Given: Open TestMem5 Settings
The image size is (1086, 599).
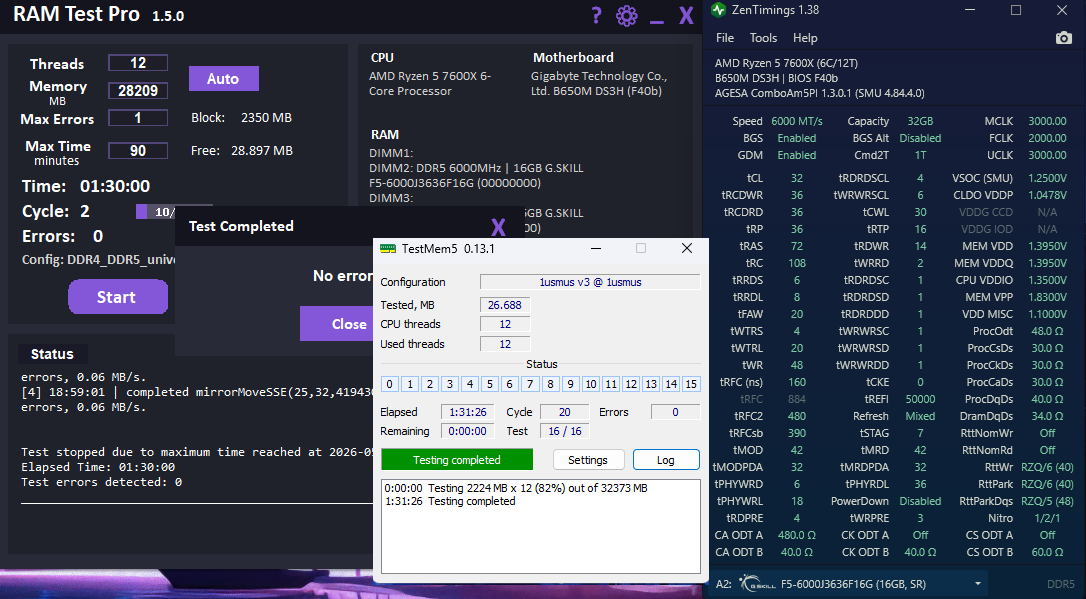Looking at the screenshot, I should [x=588, y=460].
